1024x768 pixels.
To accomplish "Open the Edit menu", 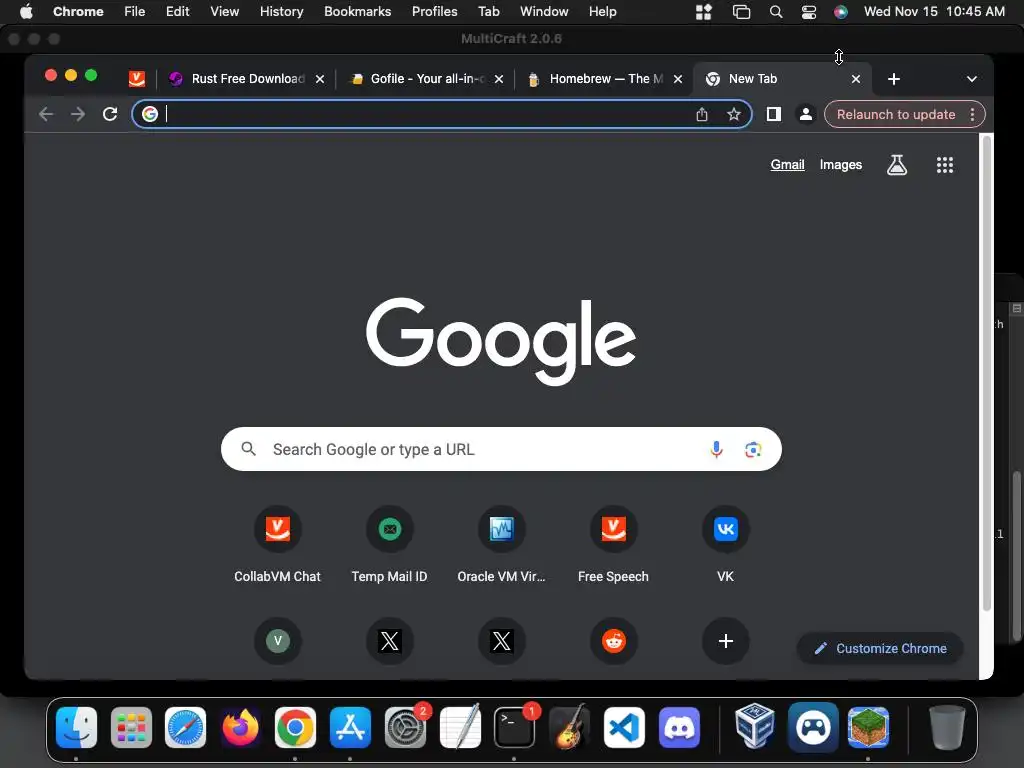I will 177,12.
